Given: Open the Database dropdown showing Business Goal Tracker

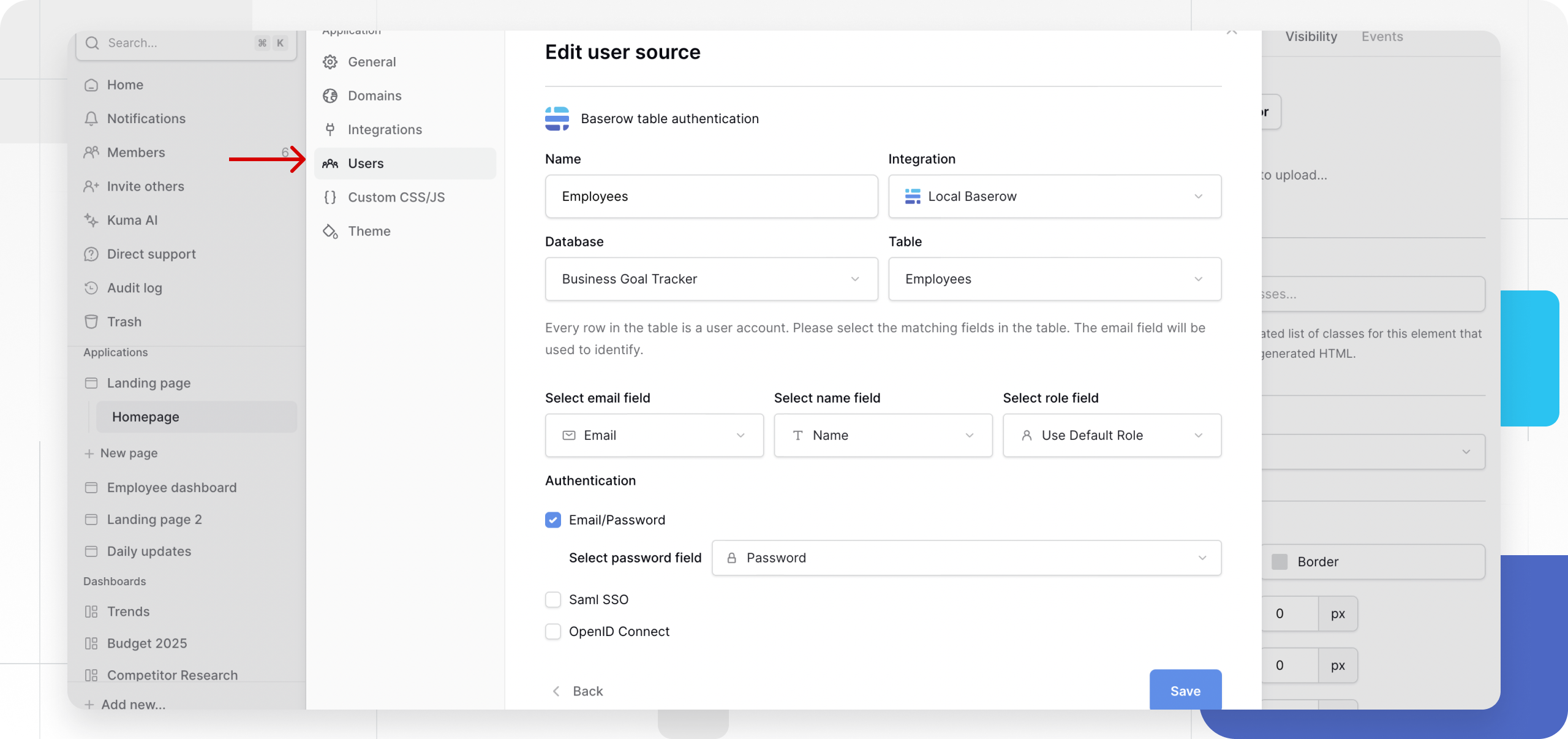Looking at the screenshot, I should pos(710,279).
